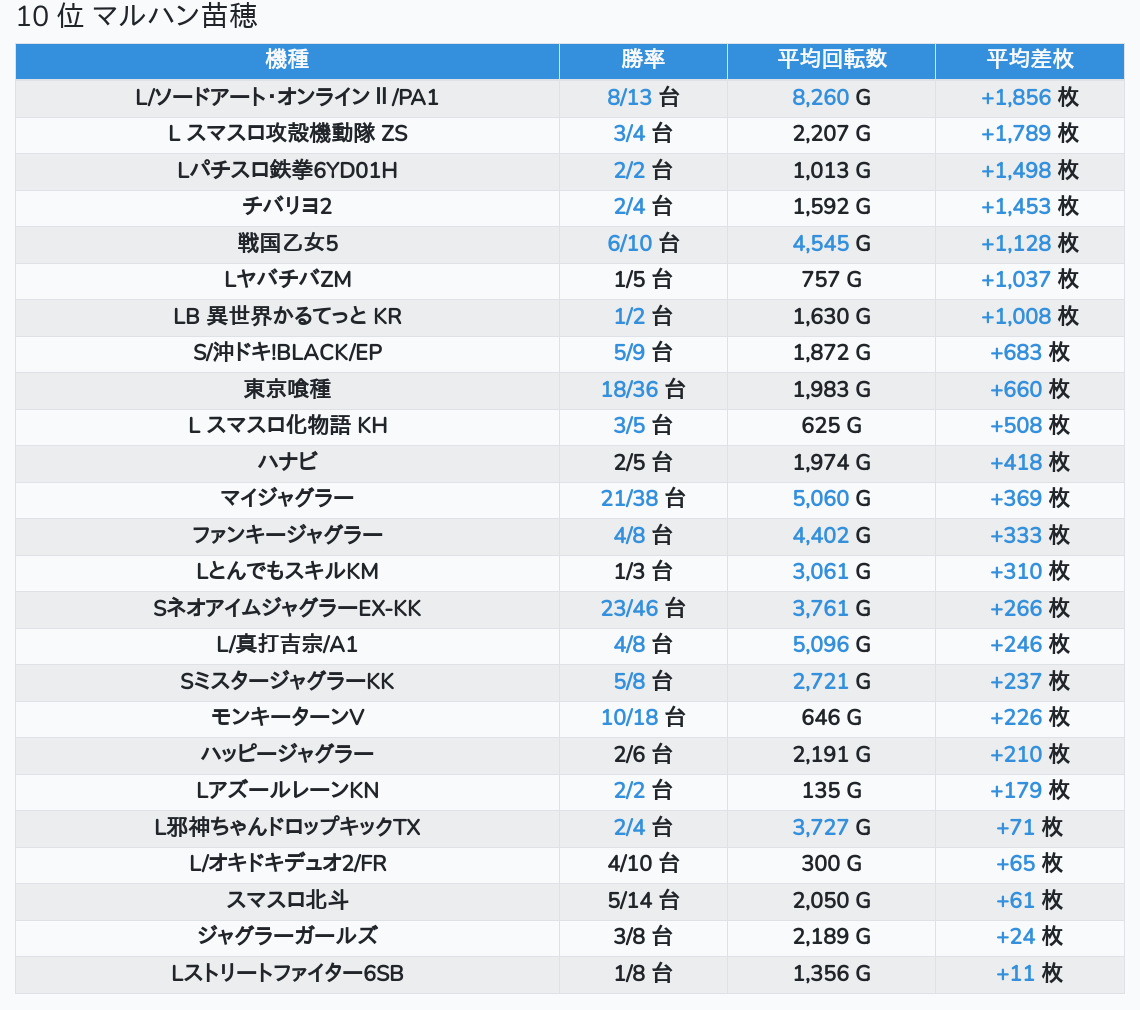Sort by the 勝率 column header
The height and width of the screenshot is (1010, 1140).
click(x=643, y=59)
